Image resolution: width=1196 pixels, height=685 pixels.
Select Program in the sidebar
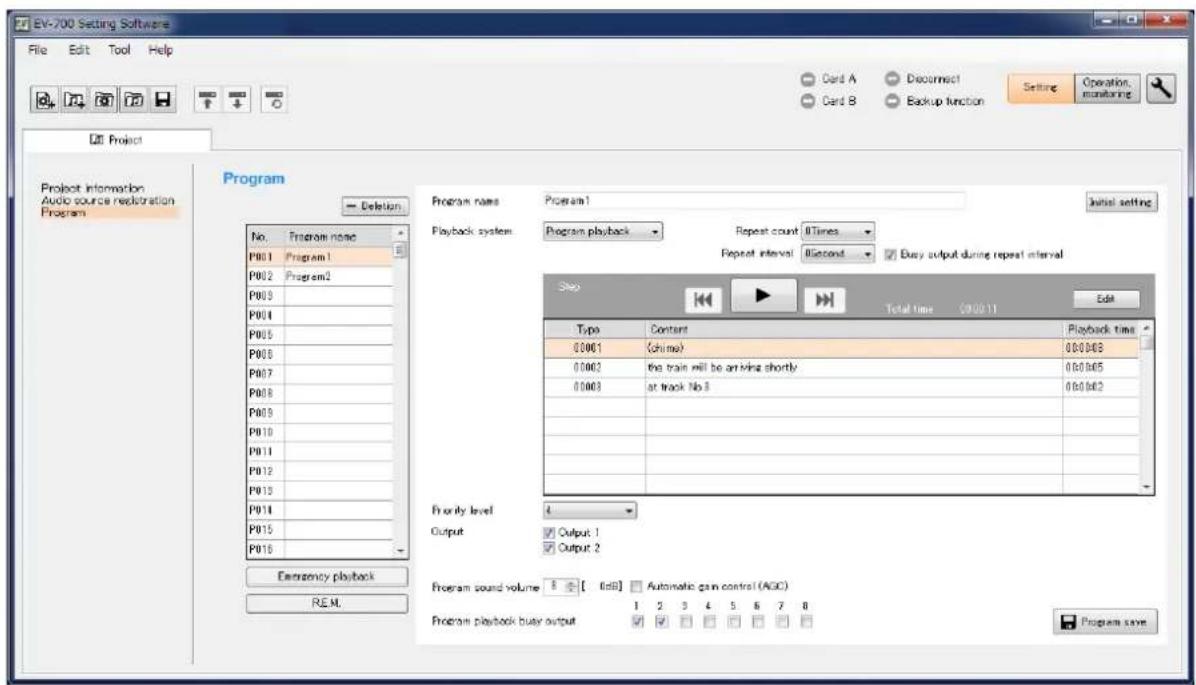tap(109, 212)
